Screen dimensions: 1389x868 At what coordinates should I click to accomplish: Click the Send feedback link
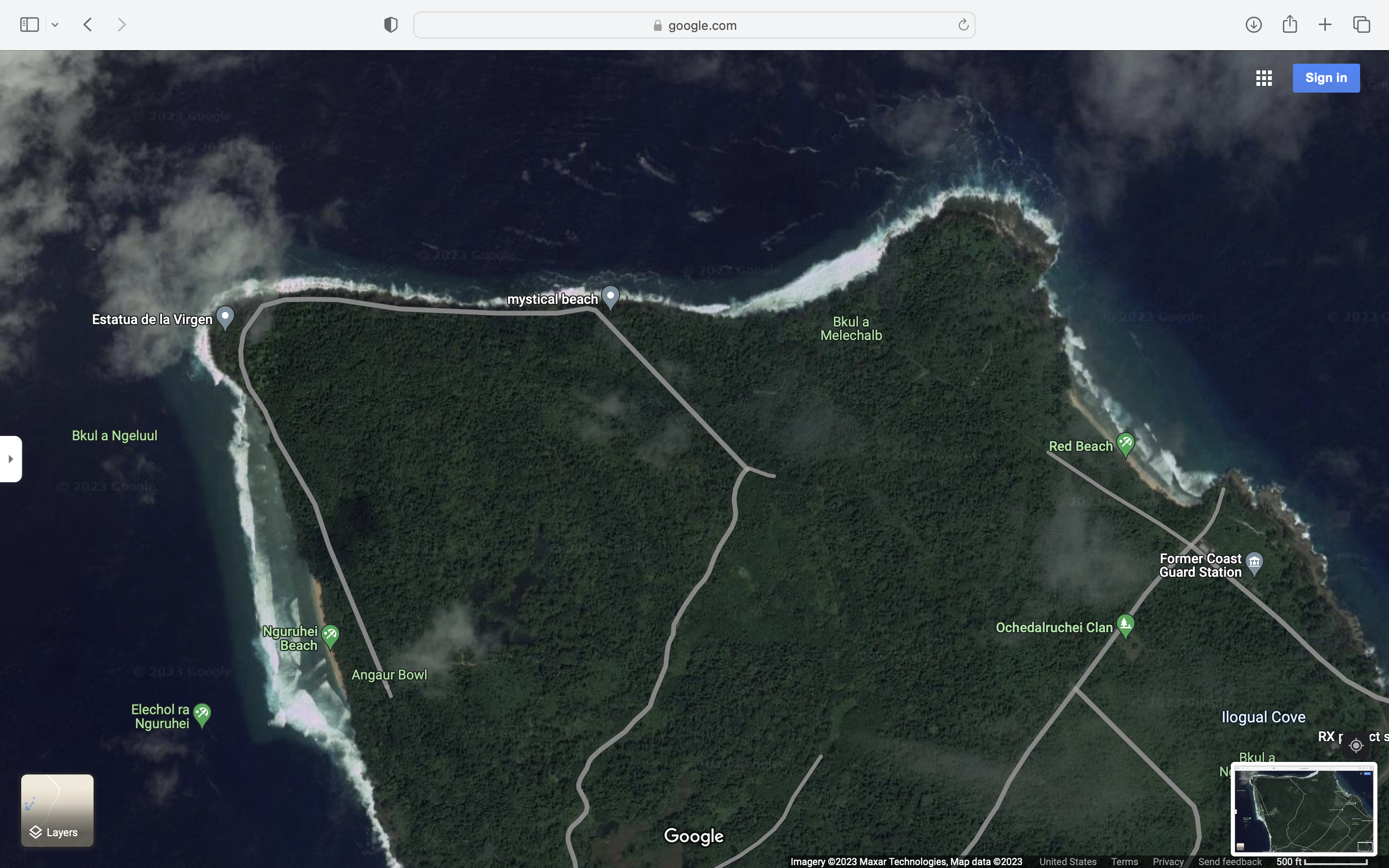(1229, 861)
